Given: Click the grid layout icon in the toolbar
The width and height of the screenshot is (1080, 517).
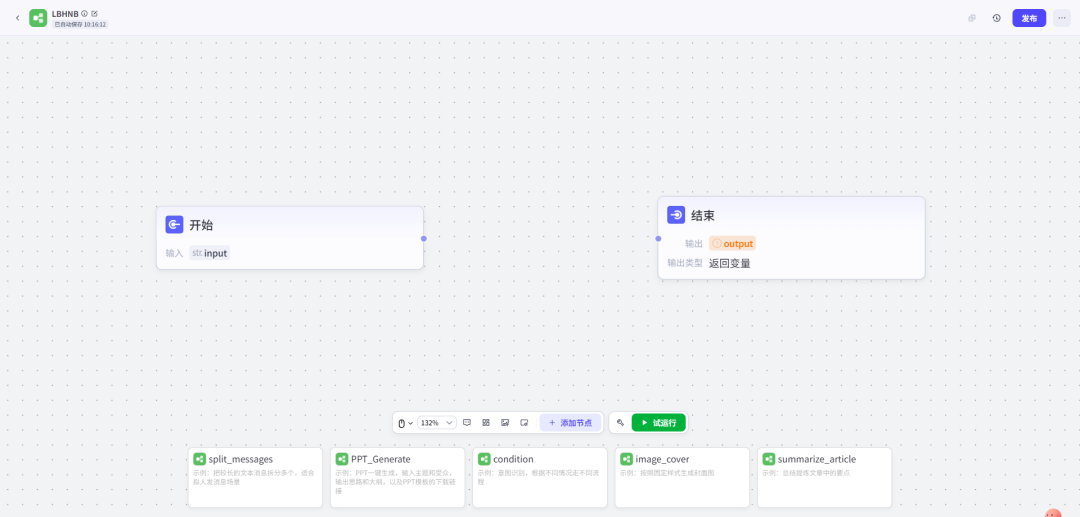Looking at the screenshot, I should tap(486, 423).
